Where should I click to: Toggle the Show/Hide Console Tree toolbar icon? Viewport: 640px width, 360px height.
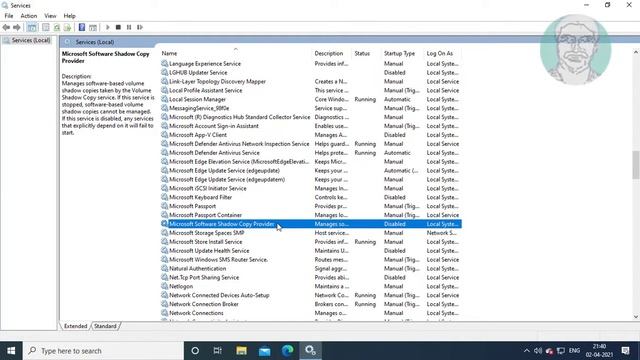[x=32, y=27]
